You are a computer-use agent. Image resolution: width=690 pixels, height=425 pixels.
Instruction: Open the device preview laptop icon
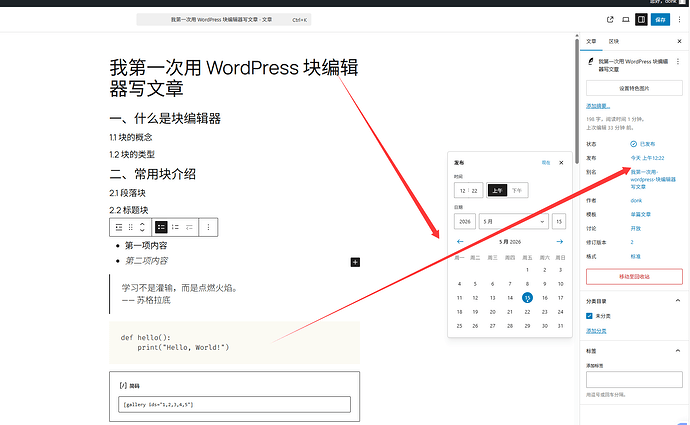(x=625, y=19)
